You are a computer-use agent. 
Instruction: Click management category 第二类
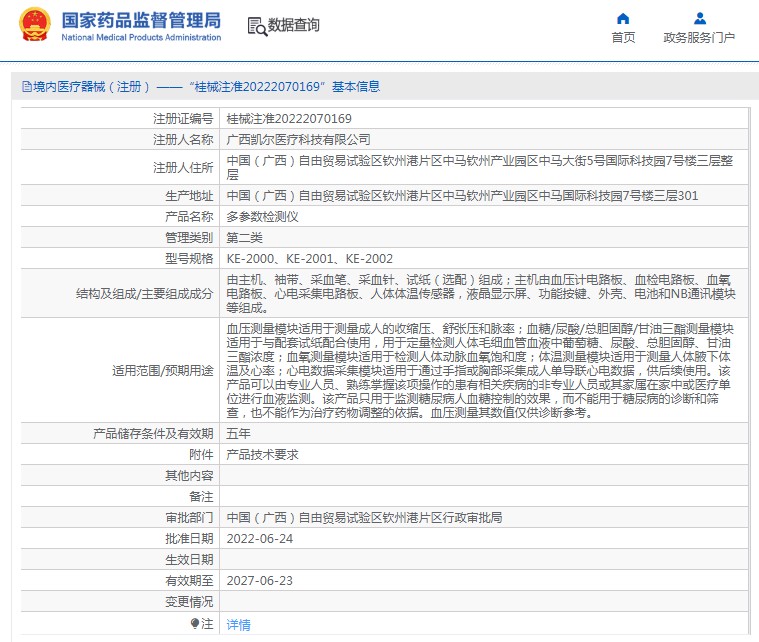(244, 238)
